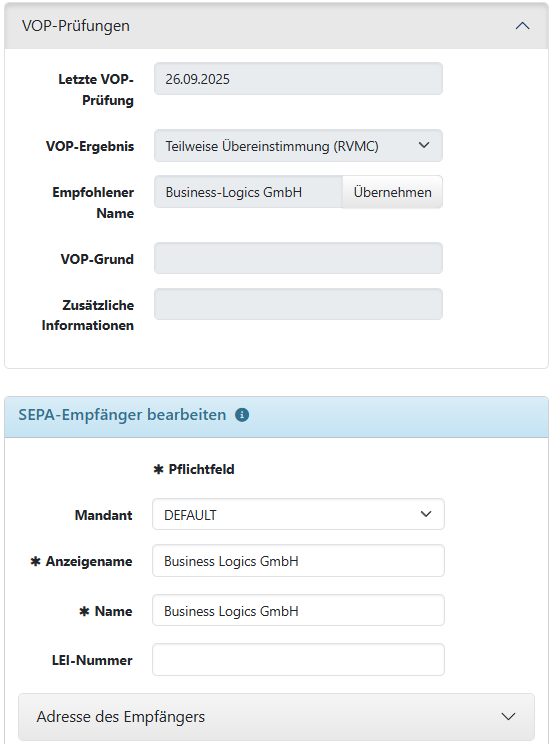Click the Zusätzliche Informationen field
Image resolution: width=552 pixels, height=744 pixels.
coord(298,304)
